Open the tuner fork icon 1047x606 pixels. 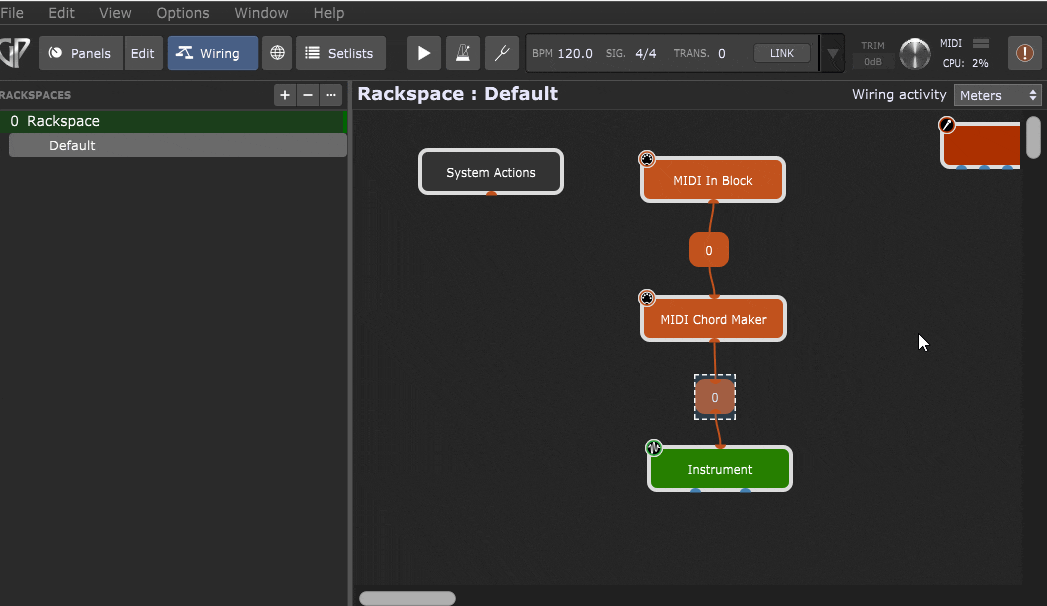[501, 53]
